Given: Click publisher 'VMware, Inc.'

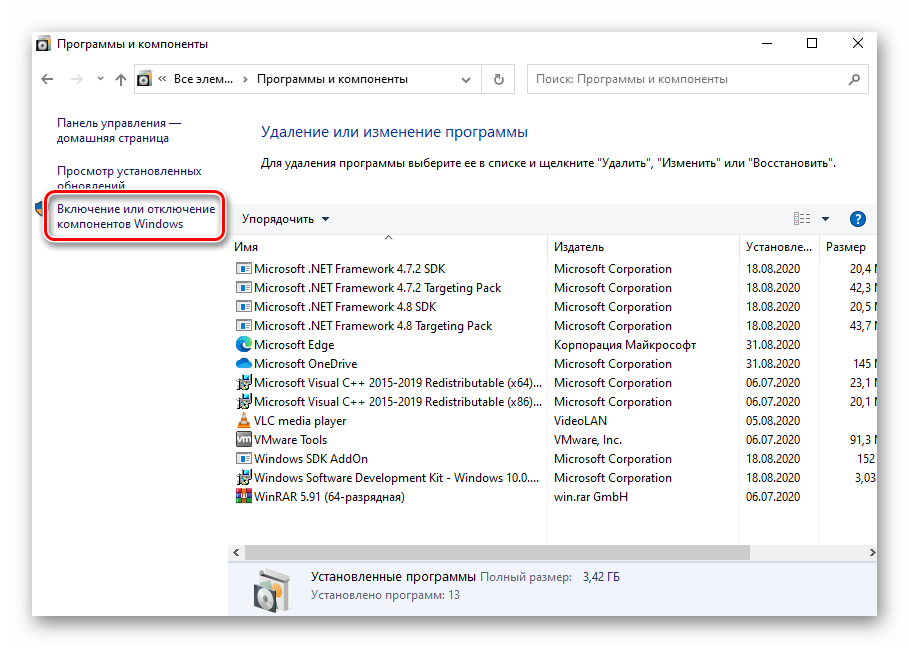Looking at the screenshot, I should coord(588,440).
